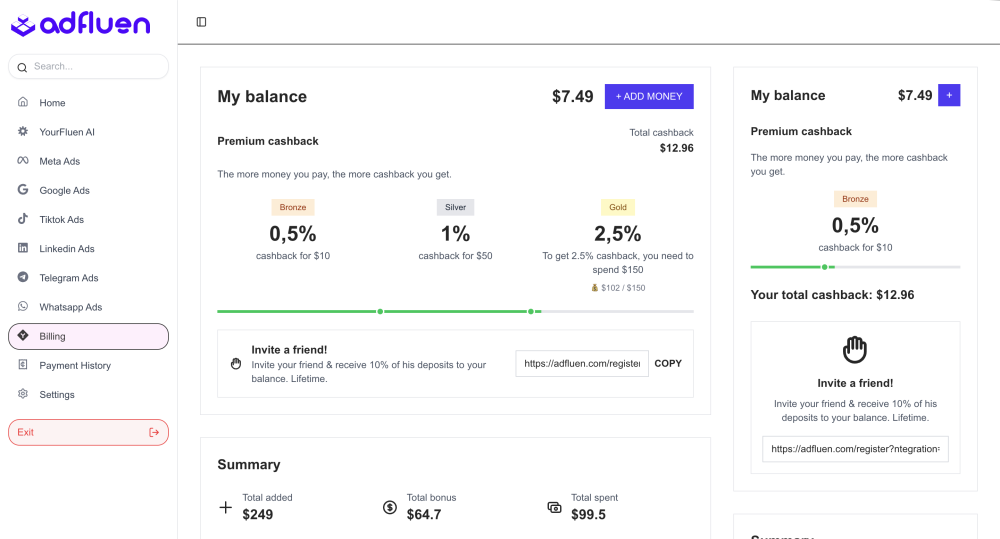
Task: Copy the referral link with COPY
Action: pyautogui.click(x=667, y=364)
